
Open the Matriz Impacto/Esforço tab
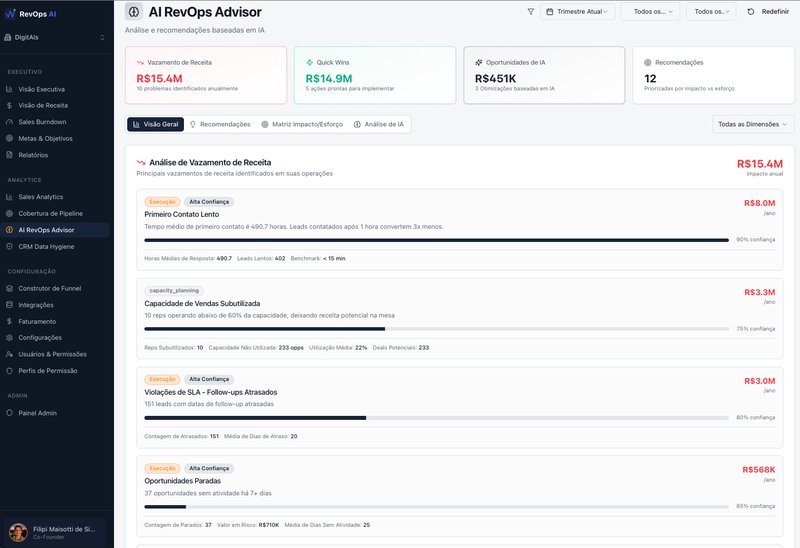302,124
